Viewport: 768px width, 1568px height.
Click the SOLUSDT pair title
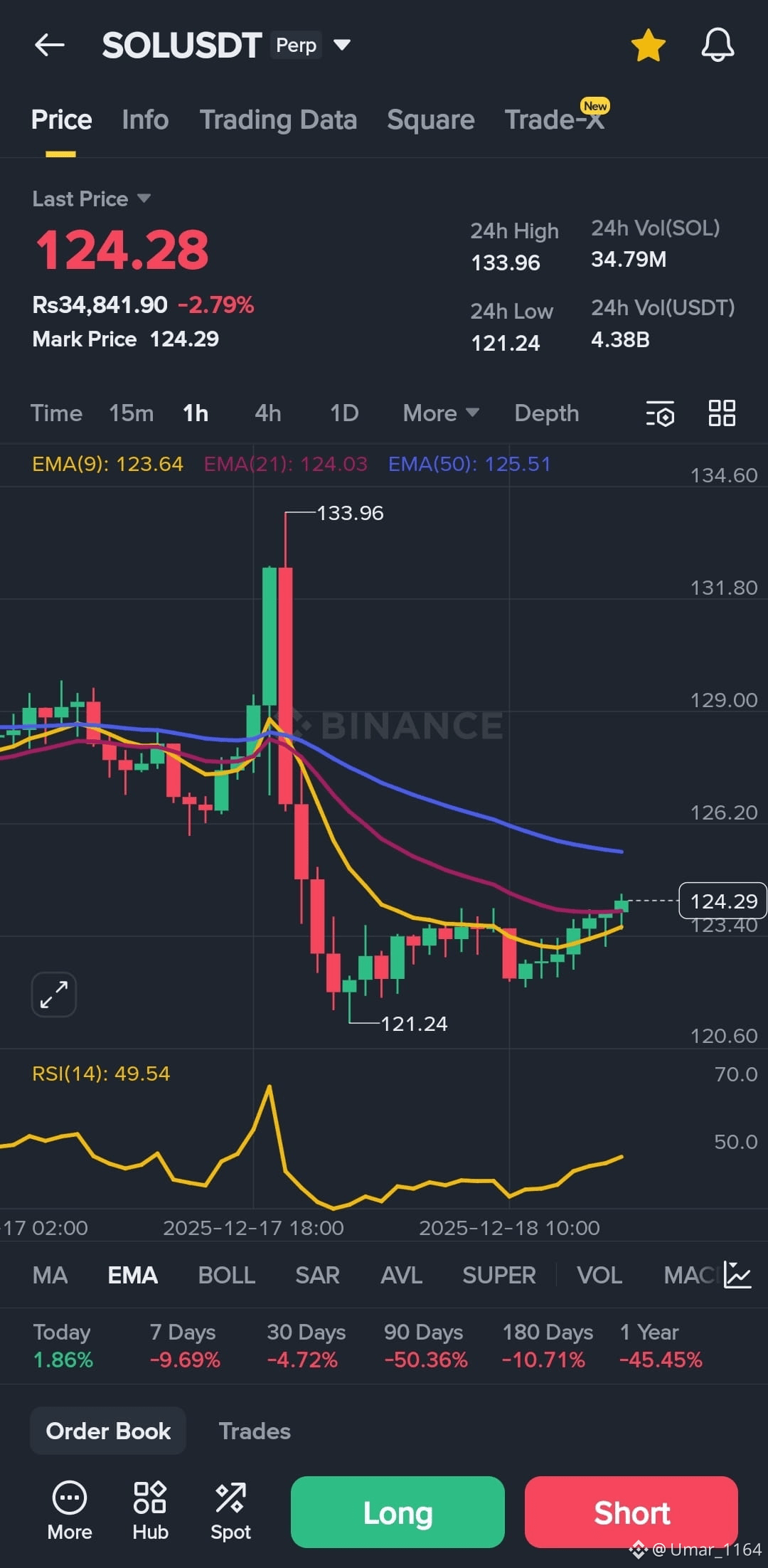coord(182,46)
